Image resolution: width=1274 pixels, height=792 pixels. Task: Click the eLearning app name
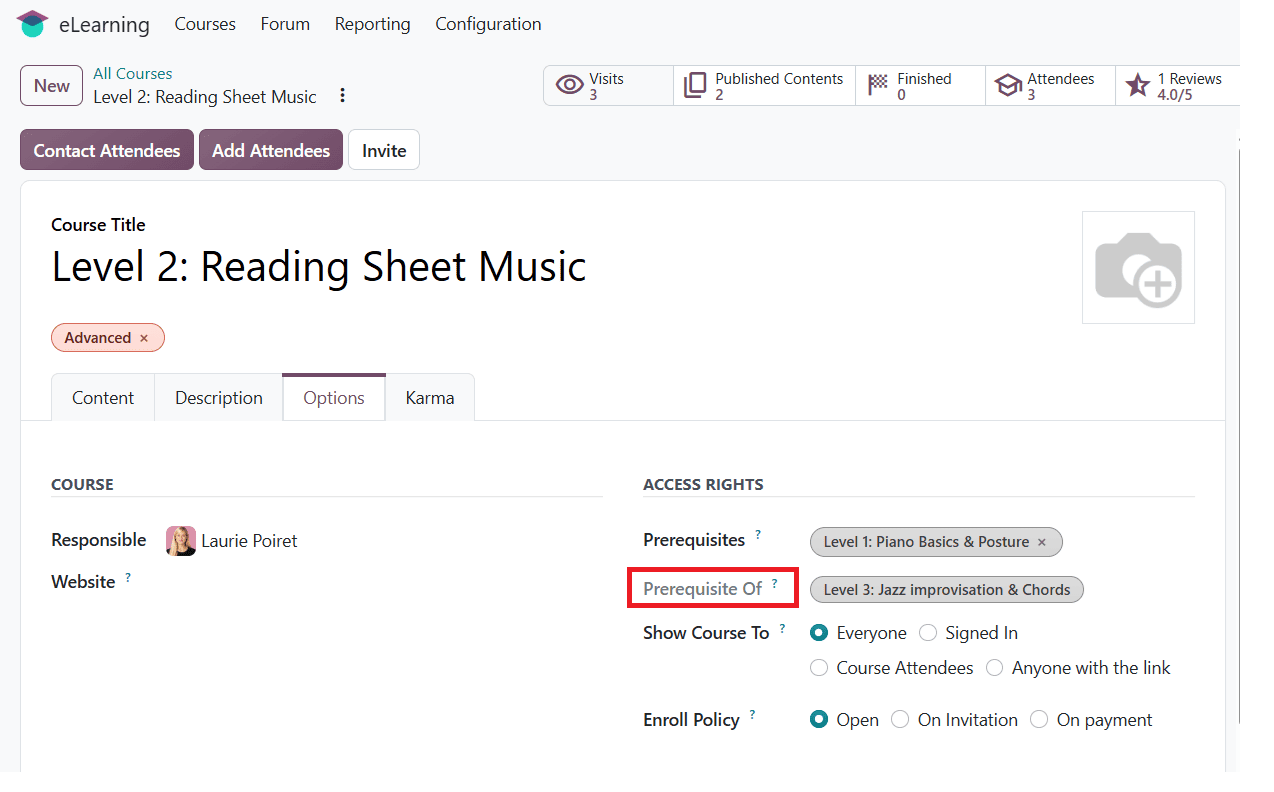(x=104, y=25)
